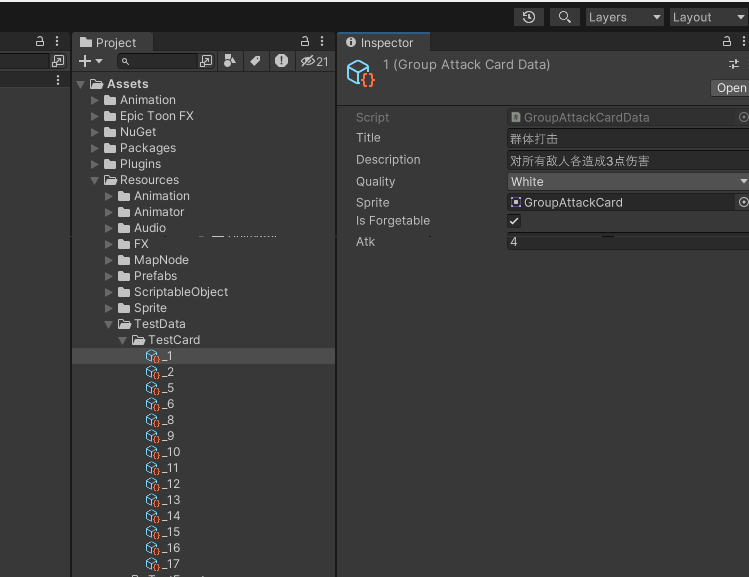The width and height of the screenshot is (749, 577).
Task: Open the Quality dropdown showing White
Action: 628,182
